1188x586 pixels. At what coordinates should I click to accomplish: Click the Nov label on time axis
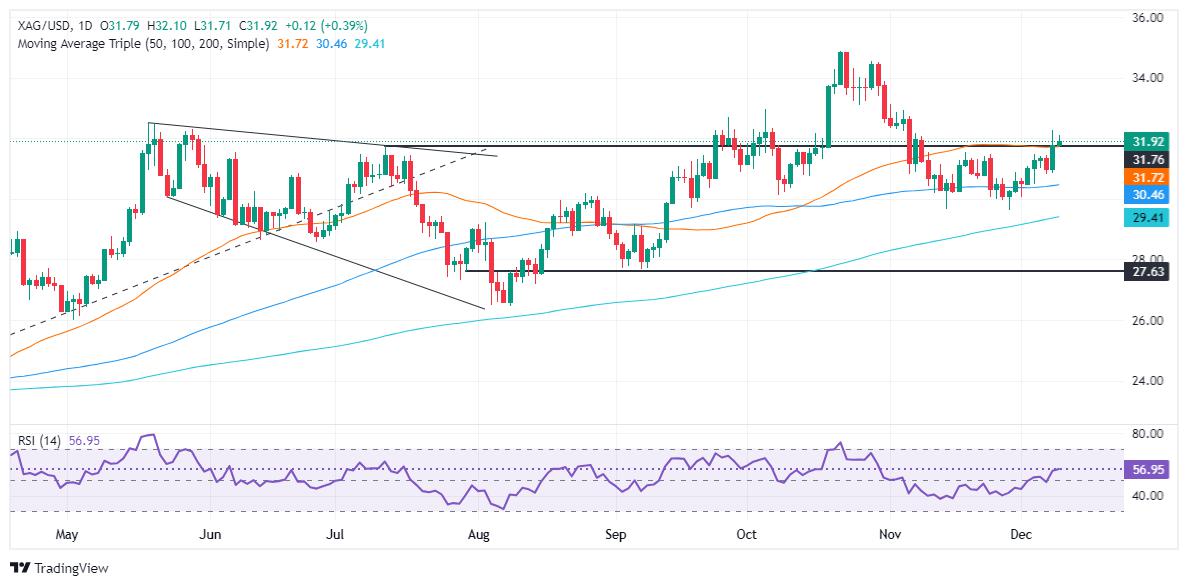coord(890,536)
